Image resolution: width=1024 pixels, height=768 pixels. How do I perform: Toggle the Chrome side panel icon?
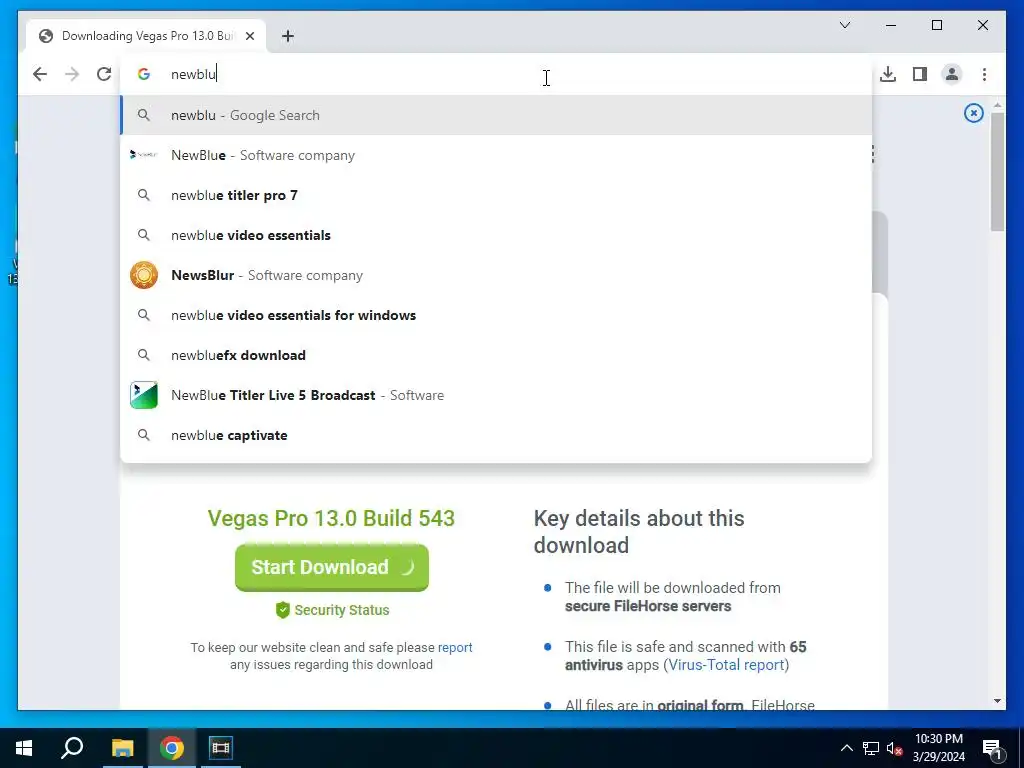(920, 74)
